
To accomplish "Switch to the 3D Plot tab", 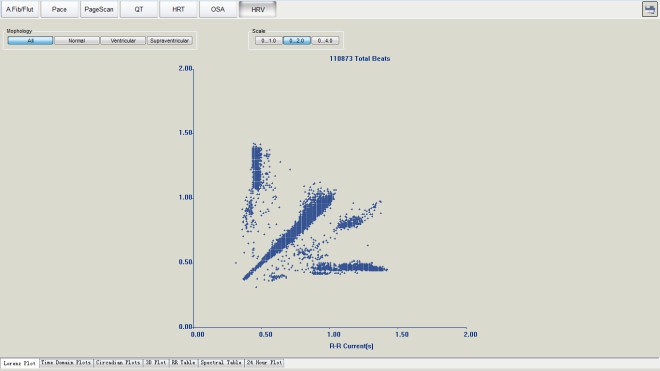I will click(x=156, y=363).
